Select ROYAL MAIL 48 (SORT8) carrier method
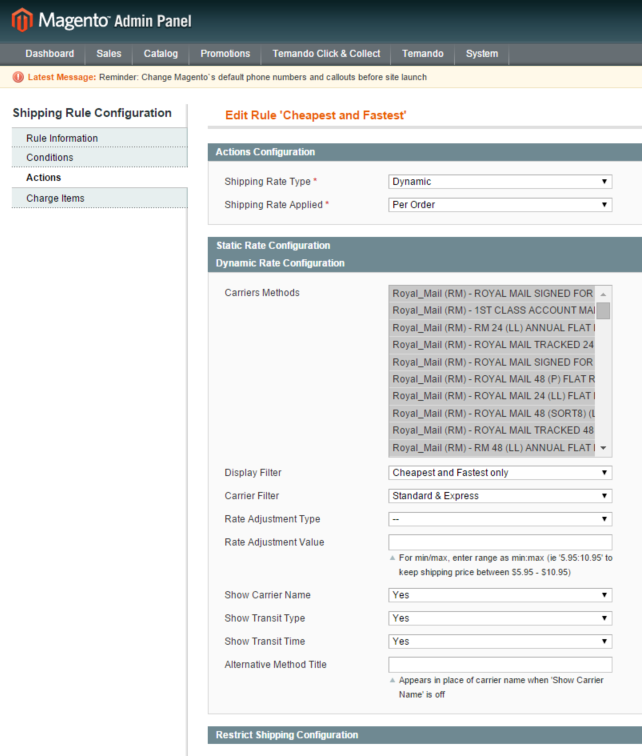 point(492,413)
